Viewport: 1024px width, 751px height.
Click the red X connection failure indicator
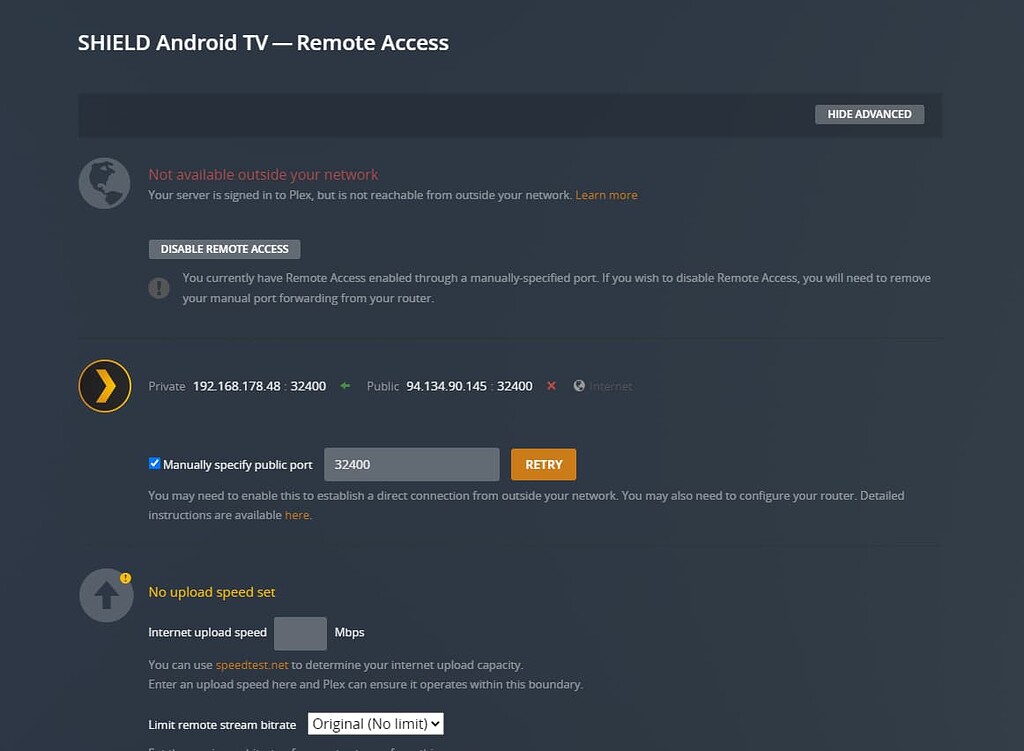551,386
